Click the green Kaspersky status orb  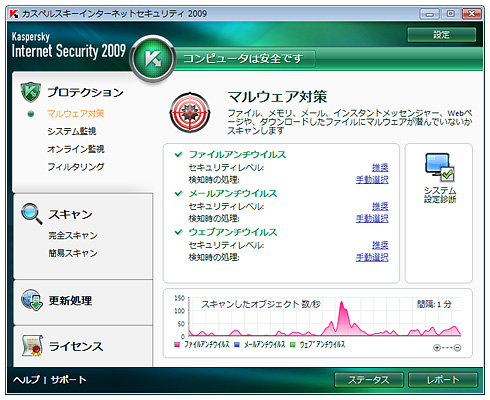coord(153,58)
